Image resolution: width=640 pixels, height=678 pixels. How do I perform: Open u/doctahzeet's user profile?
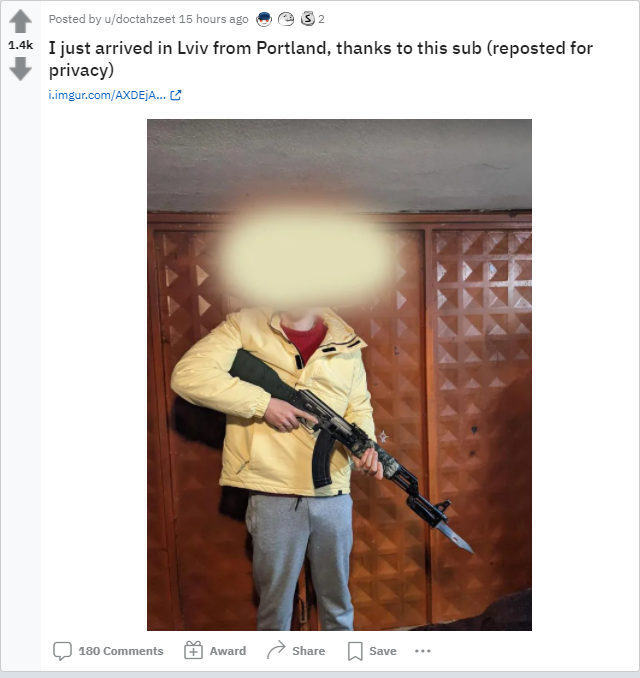coord(140,19)
